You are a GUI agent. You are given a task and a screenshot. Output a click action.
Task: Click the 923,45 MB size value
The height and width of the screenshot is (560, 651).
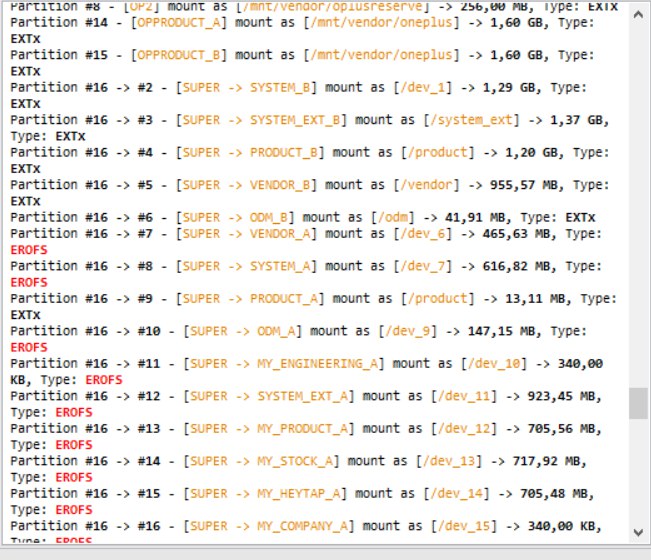[562, 396]
